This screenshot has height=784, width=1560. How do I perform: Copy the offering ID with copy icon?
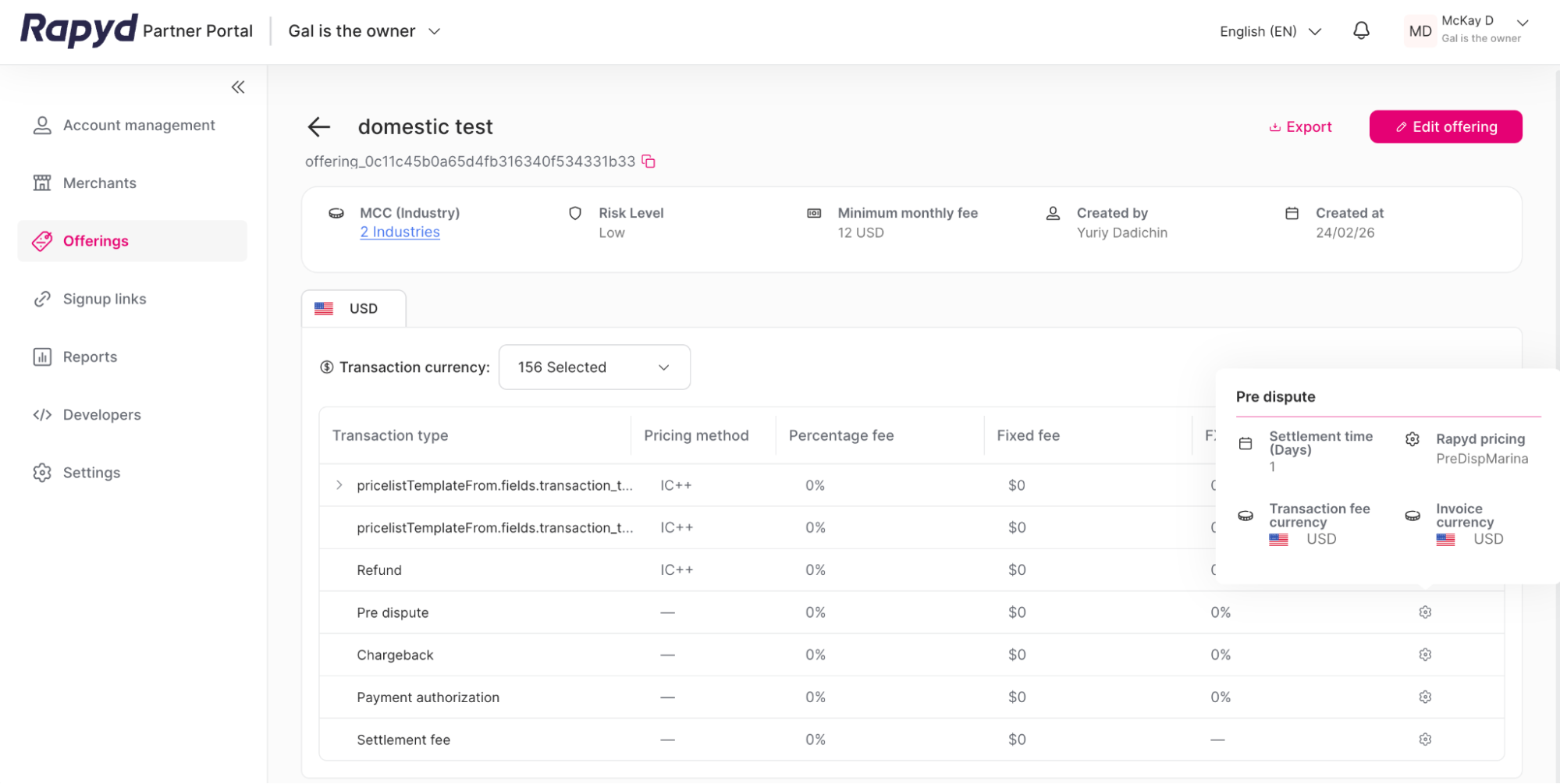649,161
